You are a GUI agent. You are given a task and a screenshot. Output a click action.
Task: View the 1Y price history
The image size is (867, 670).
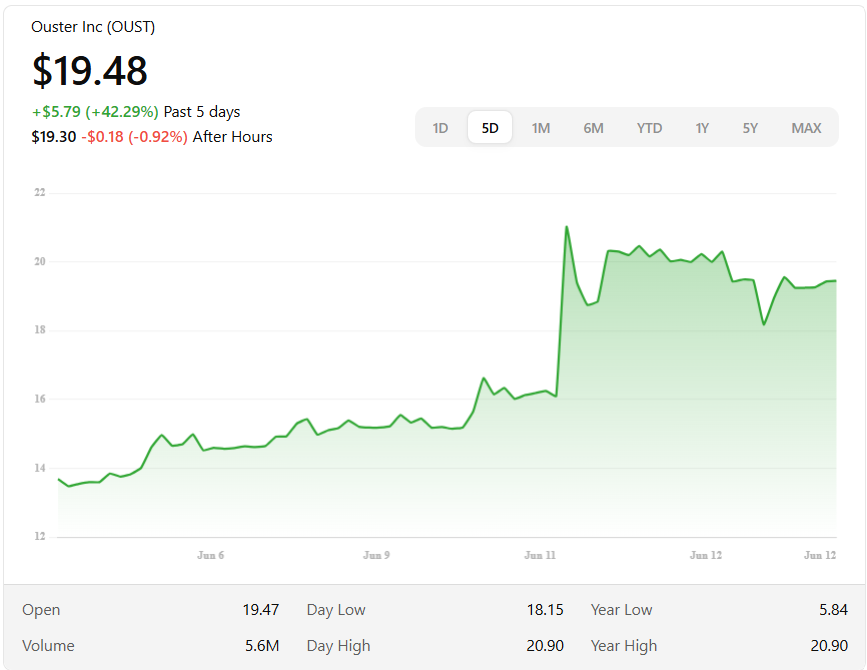click(702, 128)
